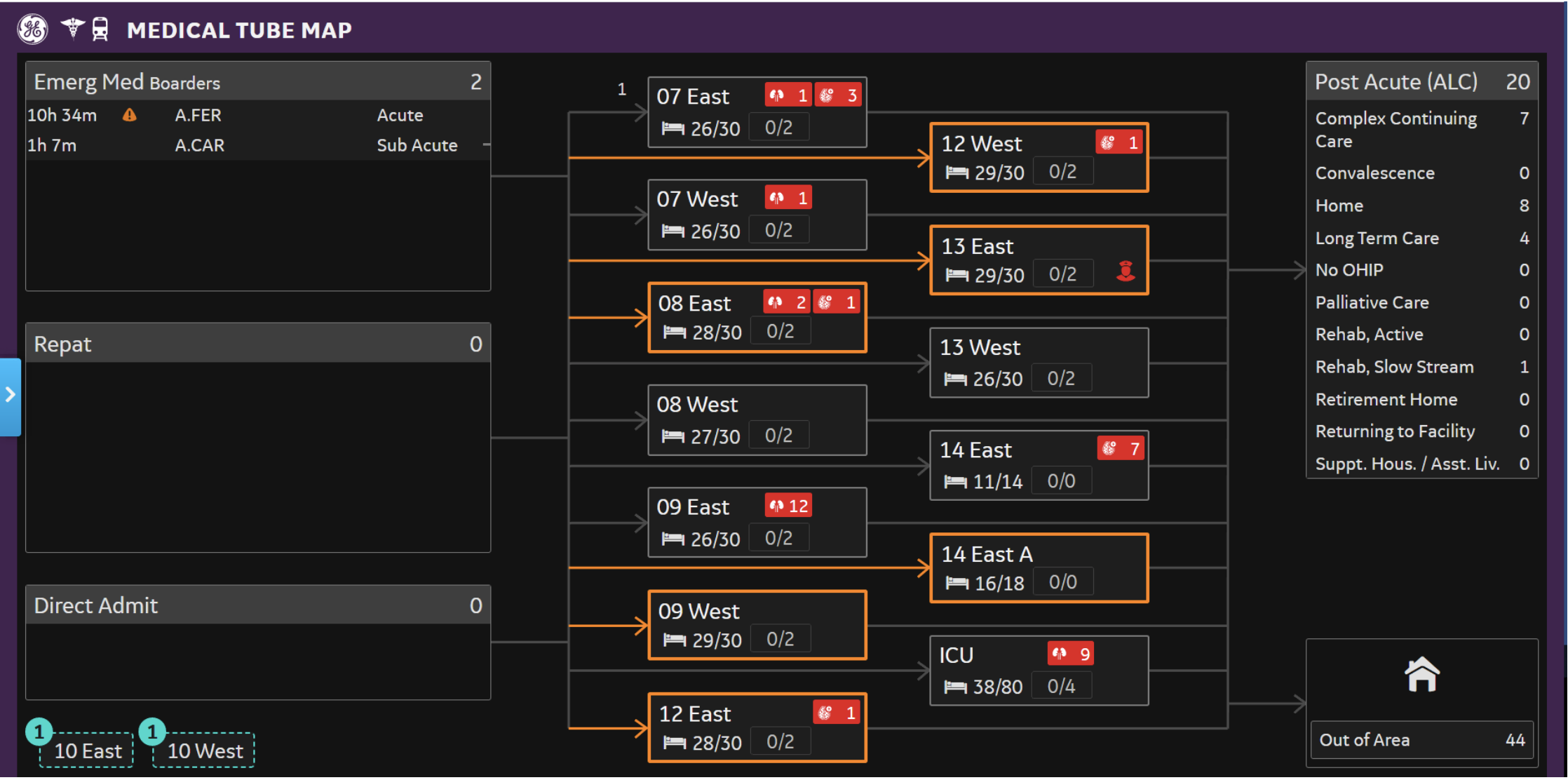Screen dimensions: 1568x780
Task: Click the train icon in header
Action: tap(100, 29)
